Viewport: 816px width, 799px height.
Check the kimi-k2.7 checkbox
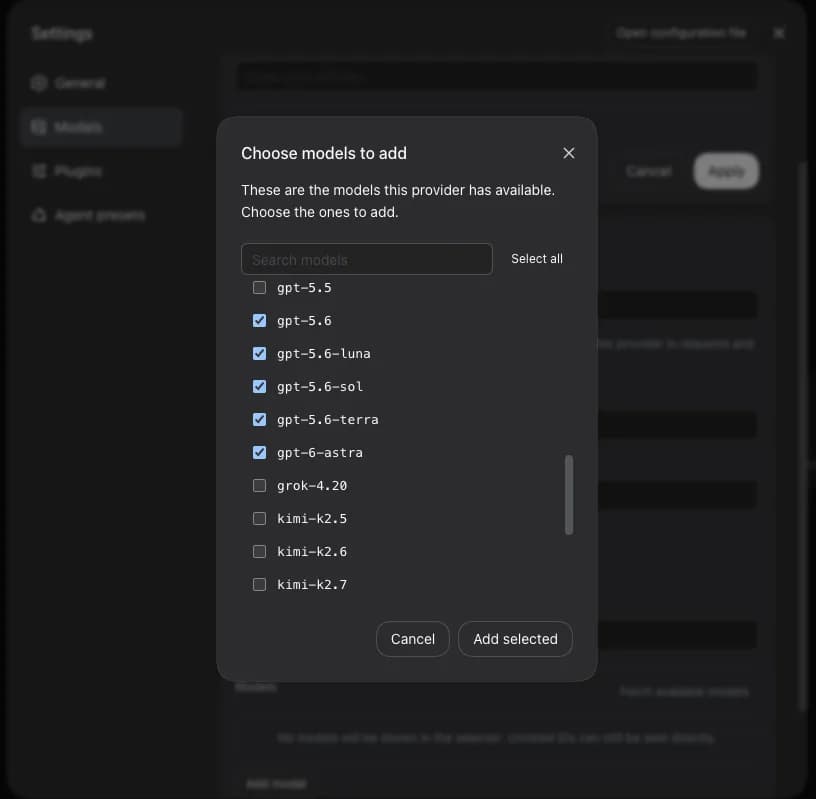tap(259, 585)
